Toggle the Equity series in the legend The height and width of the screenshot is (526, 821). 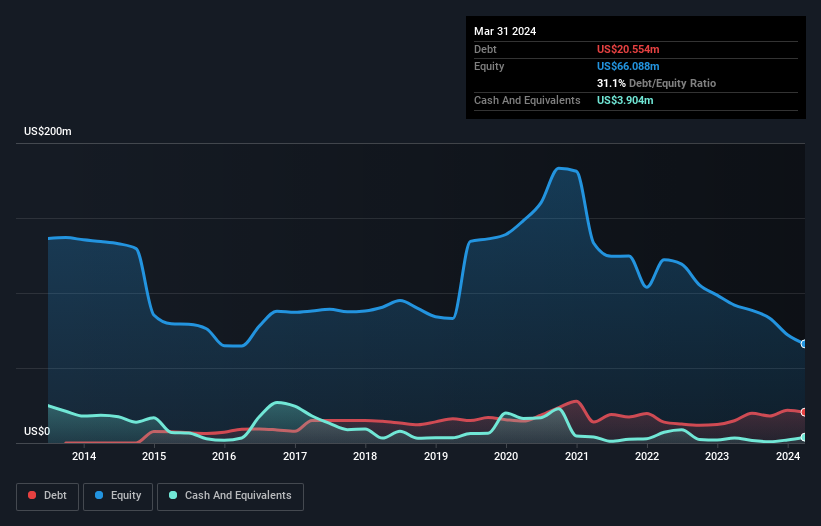point(118,496)
